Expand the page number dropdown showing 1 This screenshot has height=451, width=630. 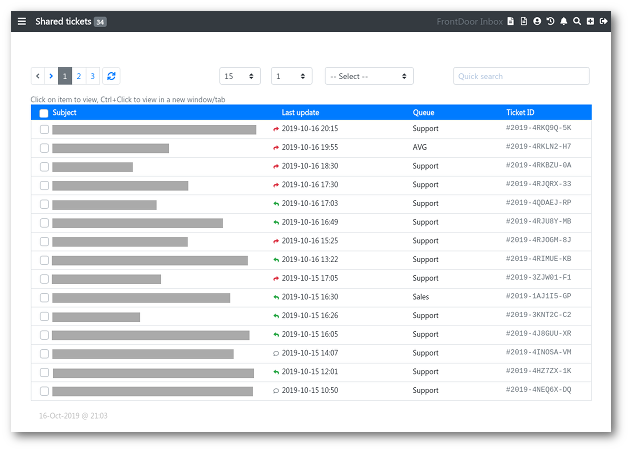(x=291, y=76)
